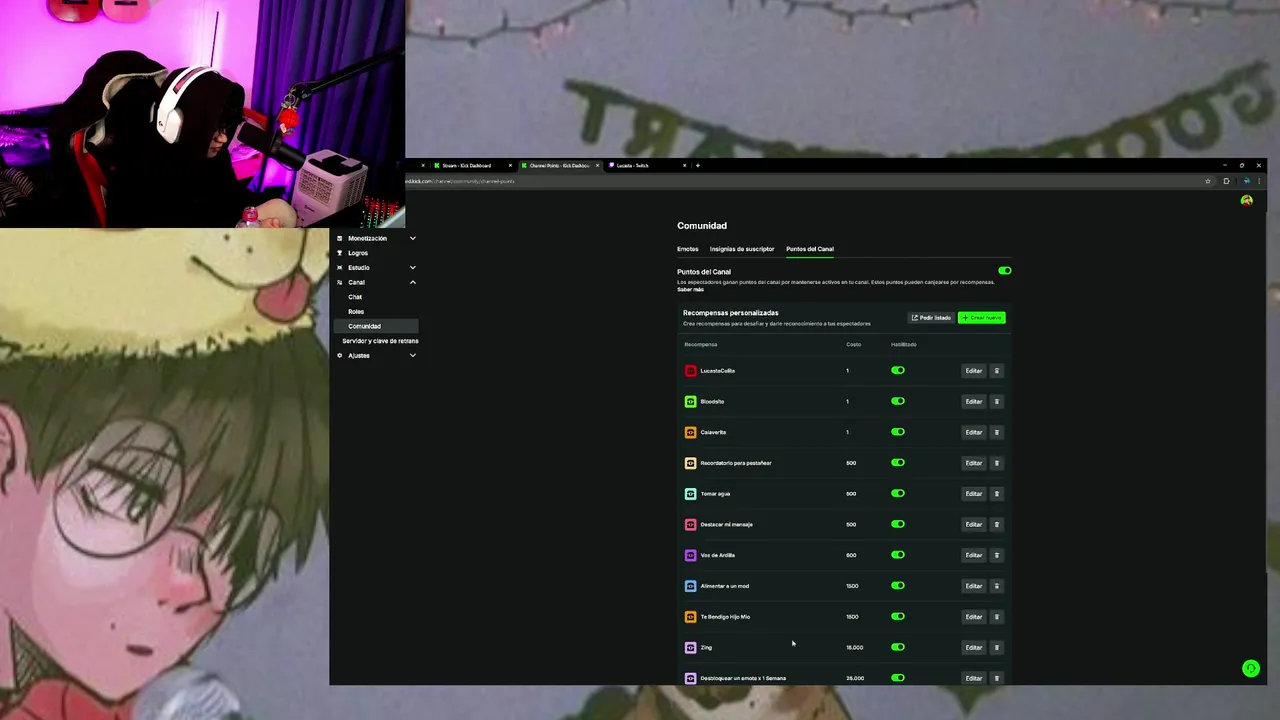The height and width of the screenshot is (720, 1280).
Task: Click the browser address bar URL
Action: pyautogui.click(x=461, y=181)
